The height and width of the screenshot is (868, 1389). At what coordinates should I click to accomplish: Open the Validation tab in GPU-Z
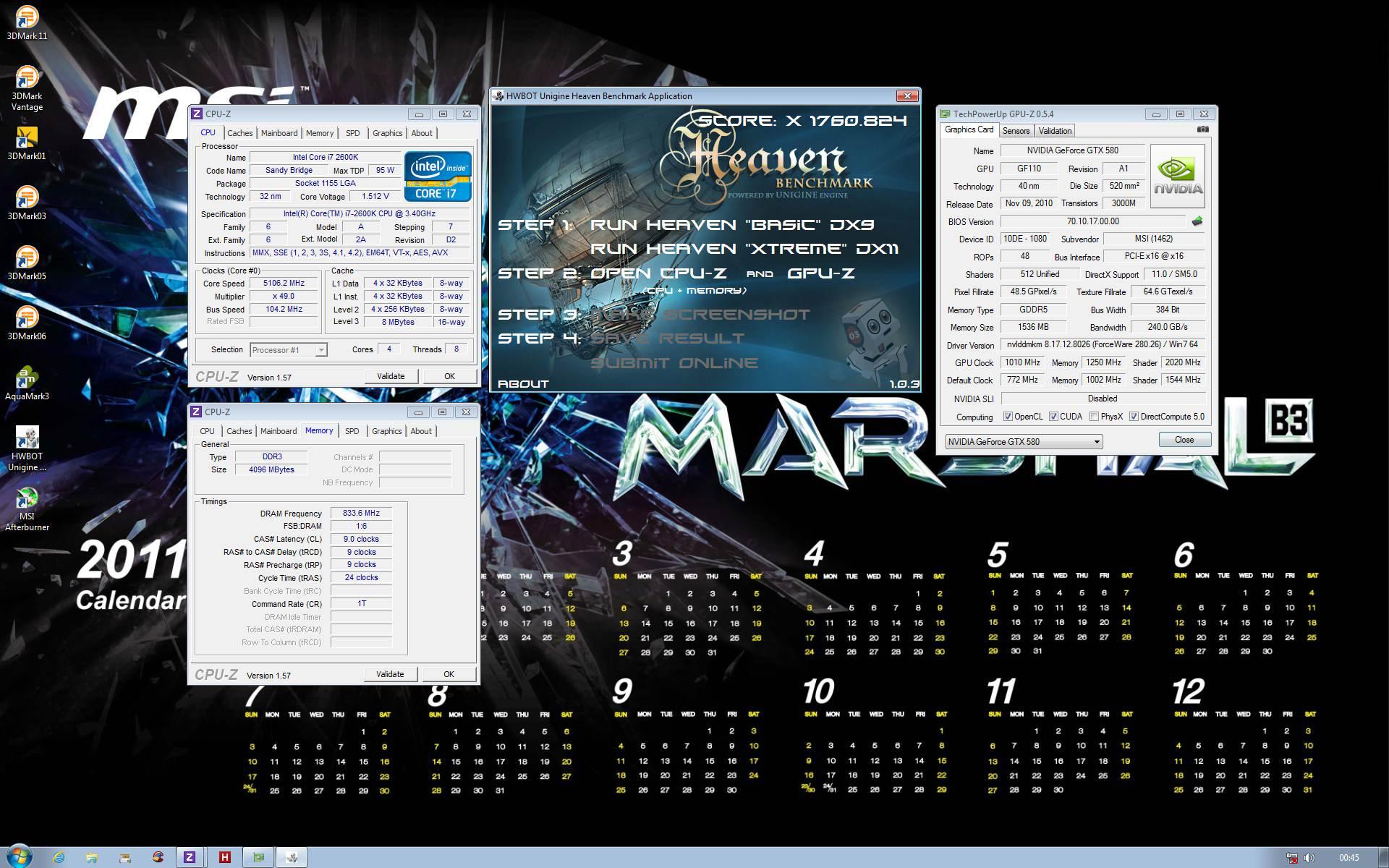pos(1055,131)
